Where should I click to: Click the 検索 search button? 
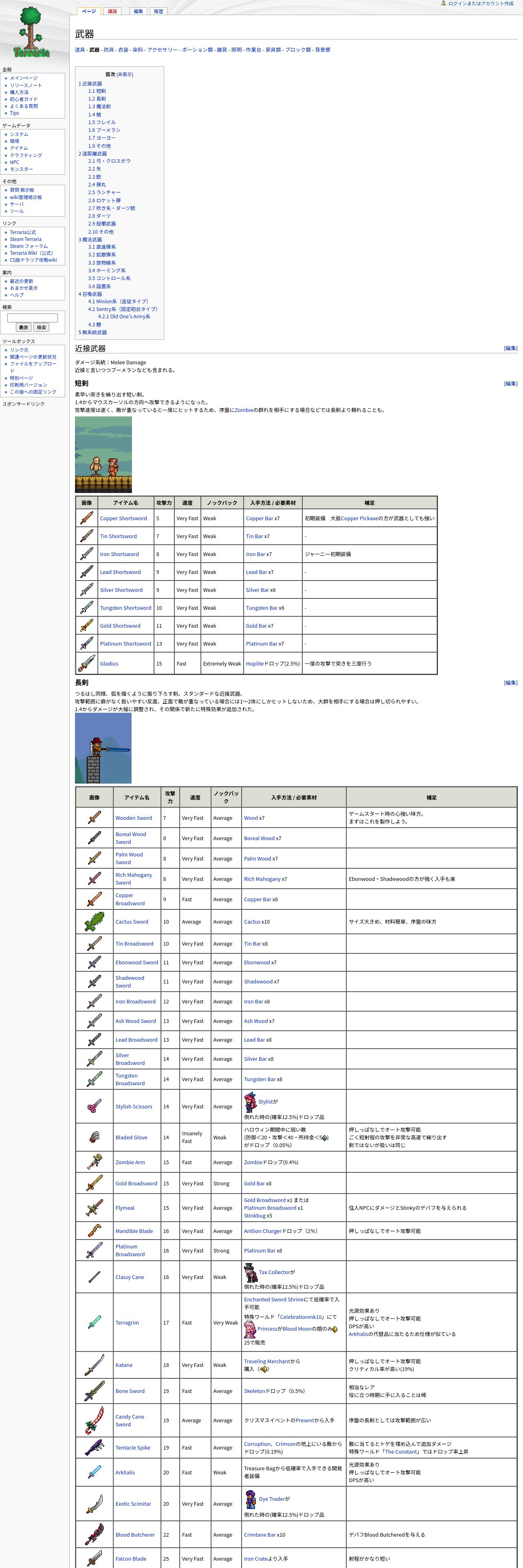coord(42,327)
